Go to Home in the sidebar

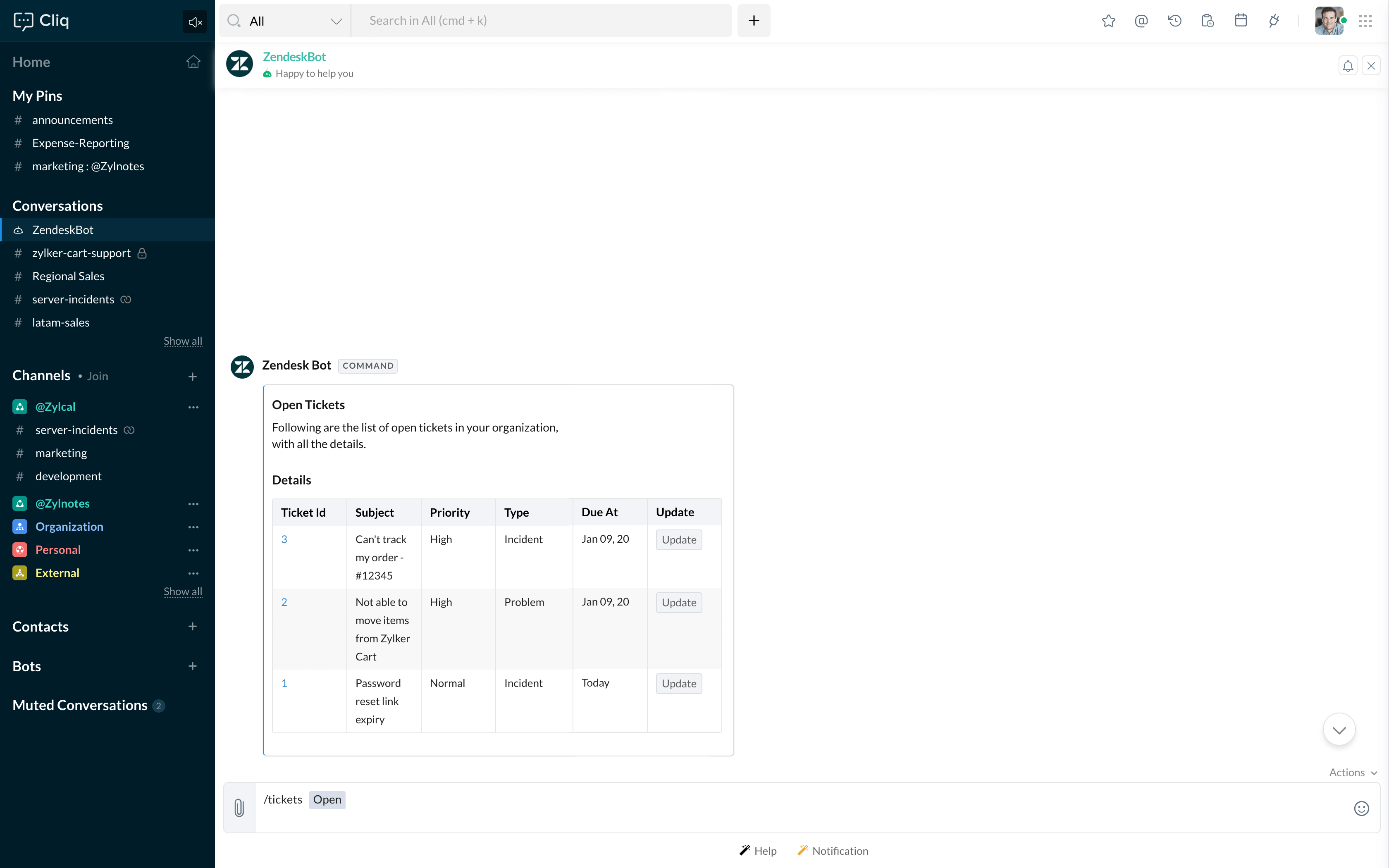click(31, 62)
